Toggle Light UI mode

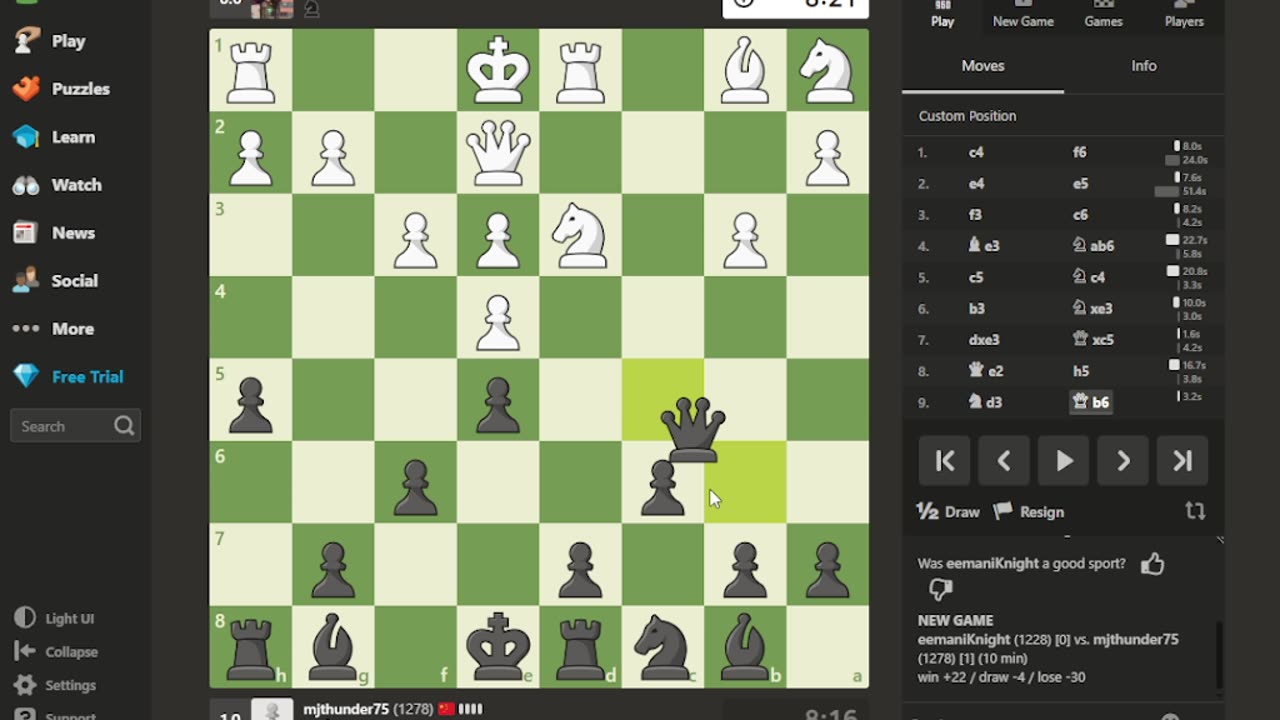[56, 618]
